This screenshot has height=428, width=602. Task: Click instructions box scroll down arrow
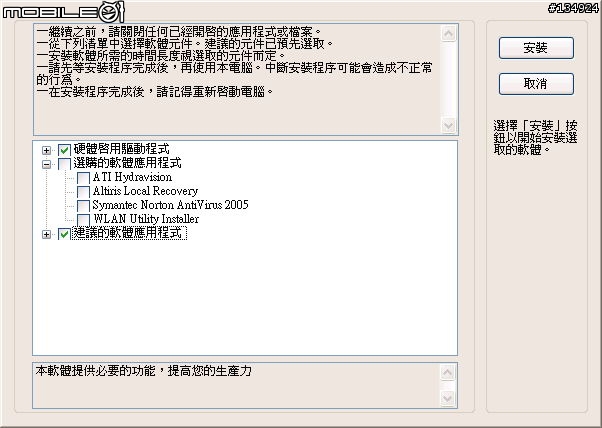tap(448, 125)
